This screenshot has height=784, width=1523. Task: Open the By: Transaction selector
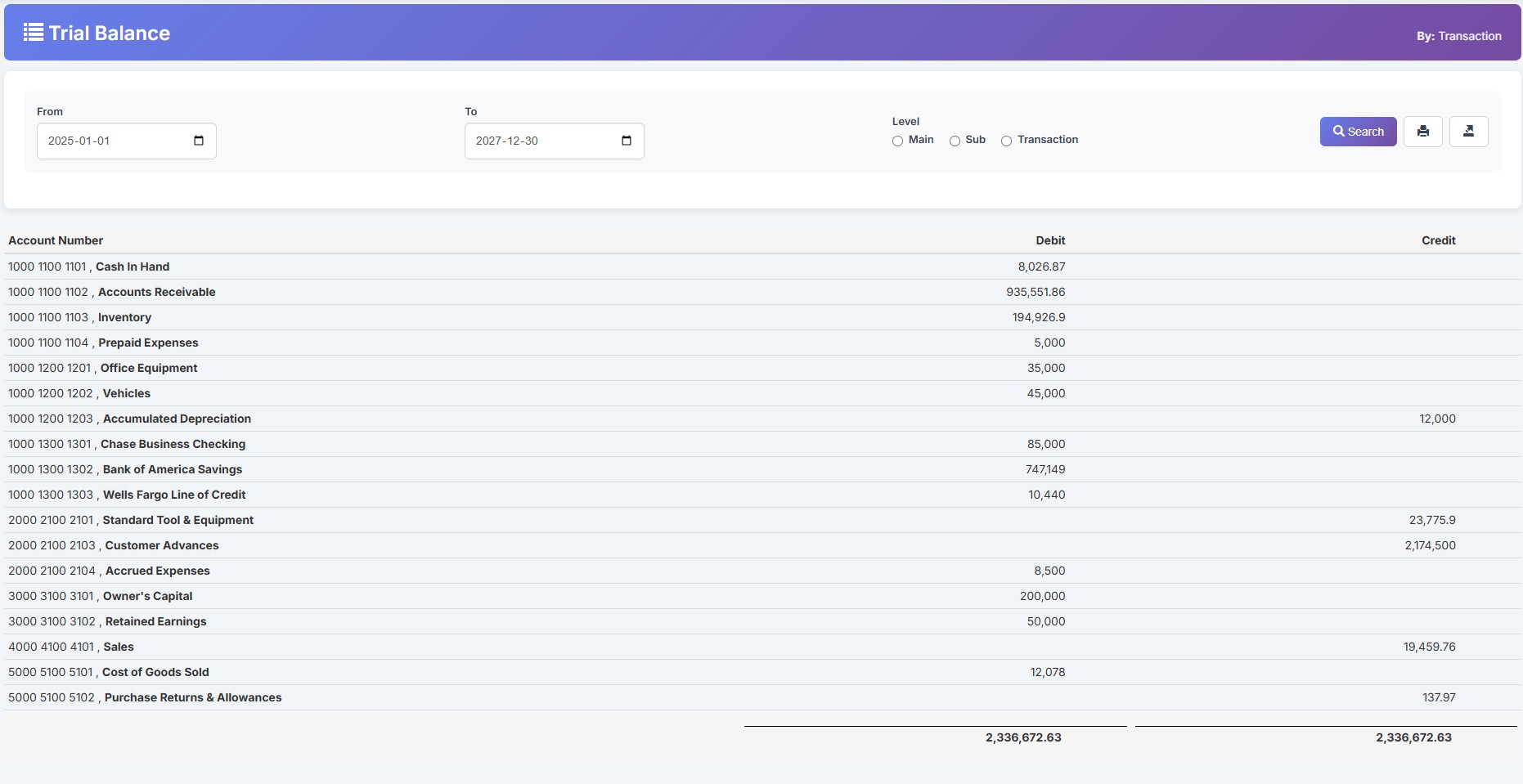click(1458, 36)
